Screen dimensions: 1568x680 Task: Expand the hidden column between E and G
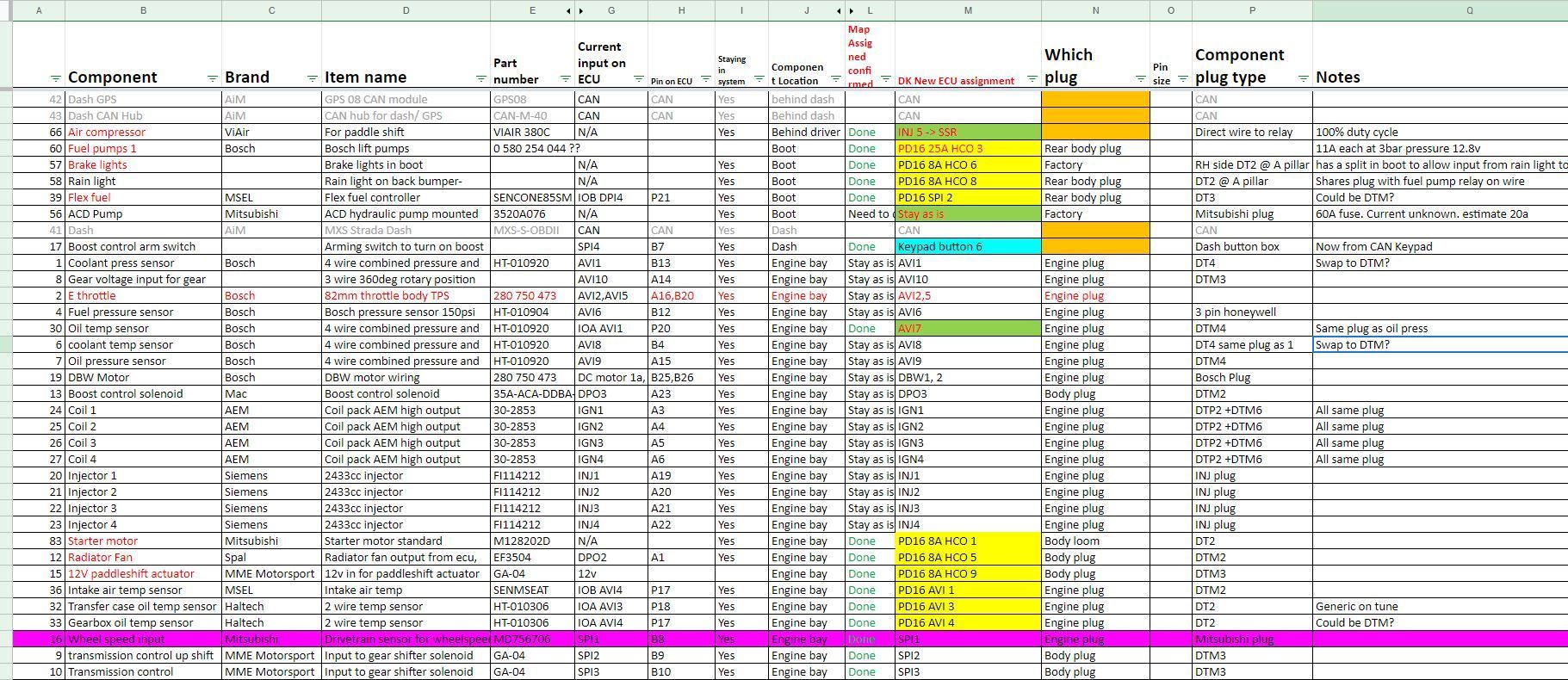(x=574, y=11)
